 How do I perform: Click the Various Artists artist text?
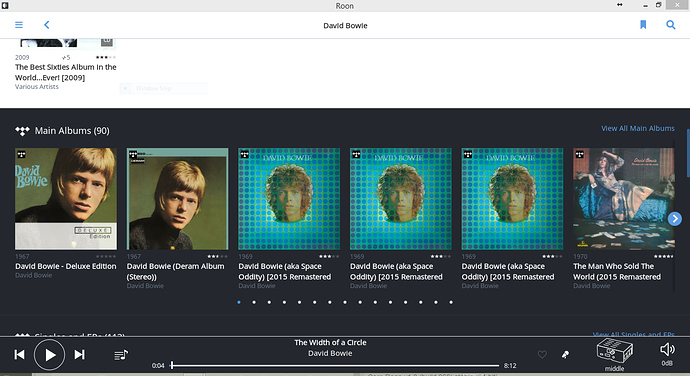pyautogui.click(x=37, y=87)
